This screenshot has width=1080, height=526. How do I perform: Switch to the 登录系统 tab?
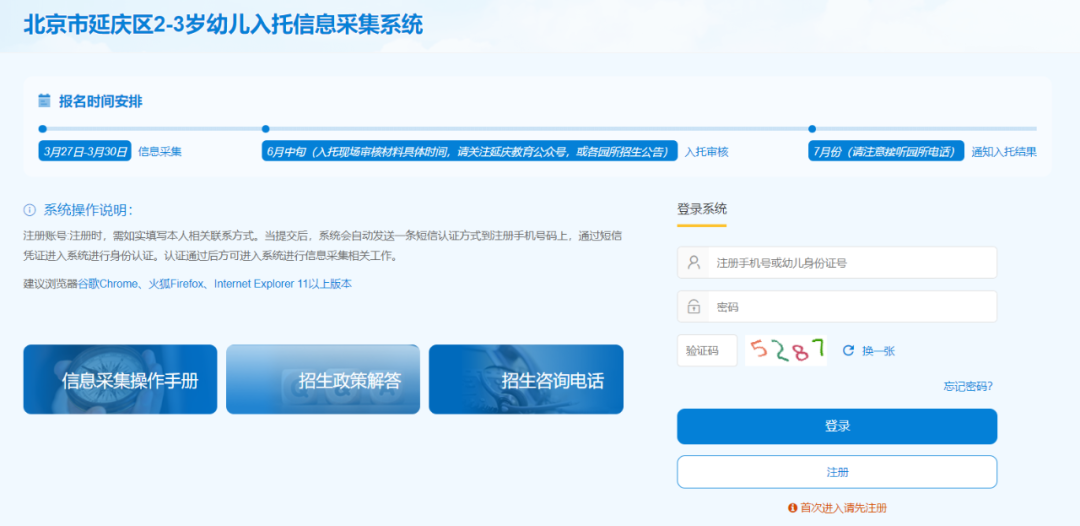702,210
